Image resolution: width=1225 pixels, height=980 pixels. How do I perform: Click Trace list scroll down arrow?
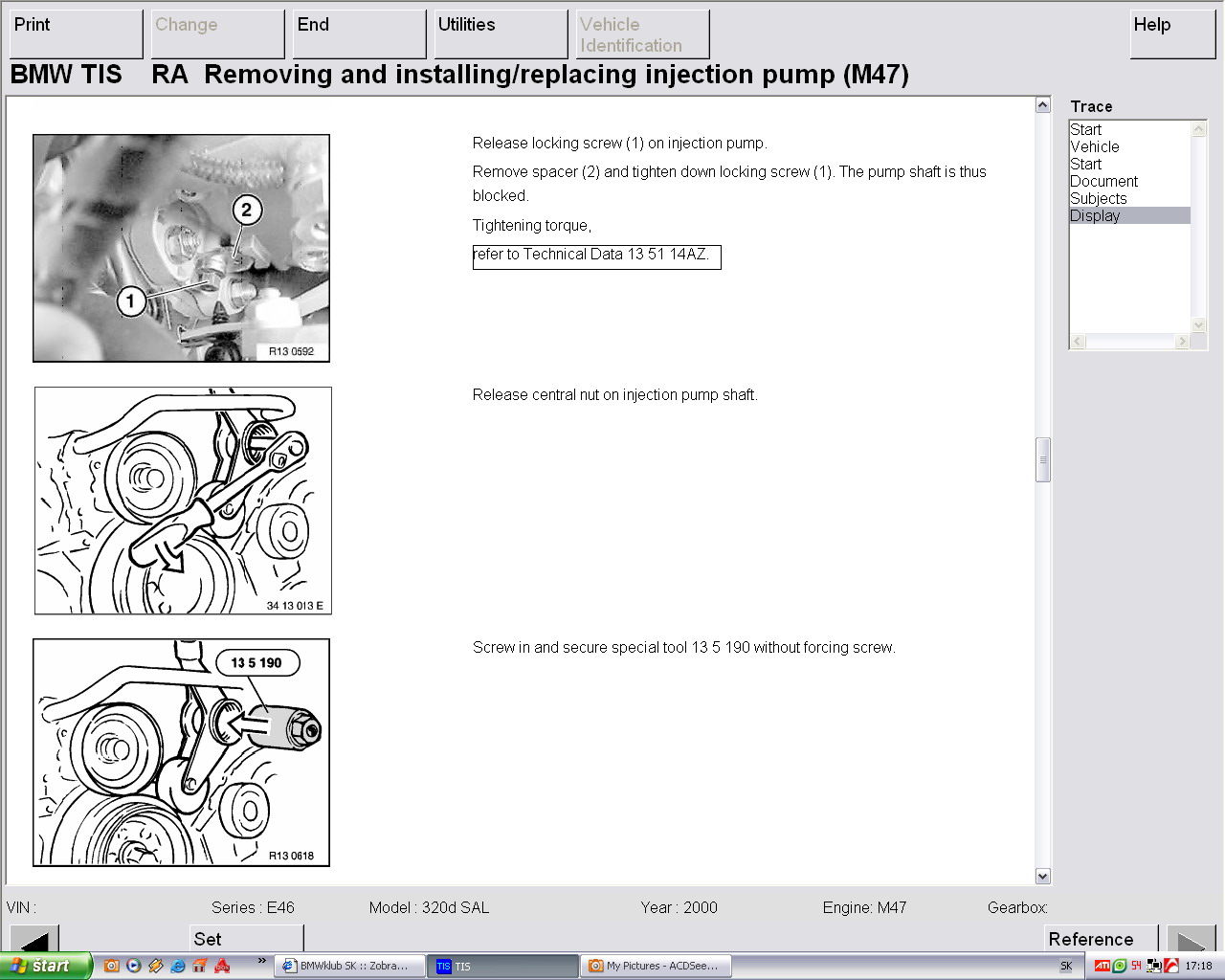coord(1198,325)
